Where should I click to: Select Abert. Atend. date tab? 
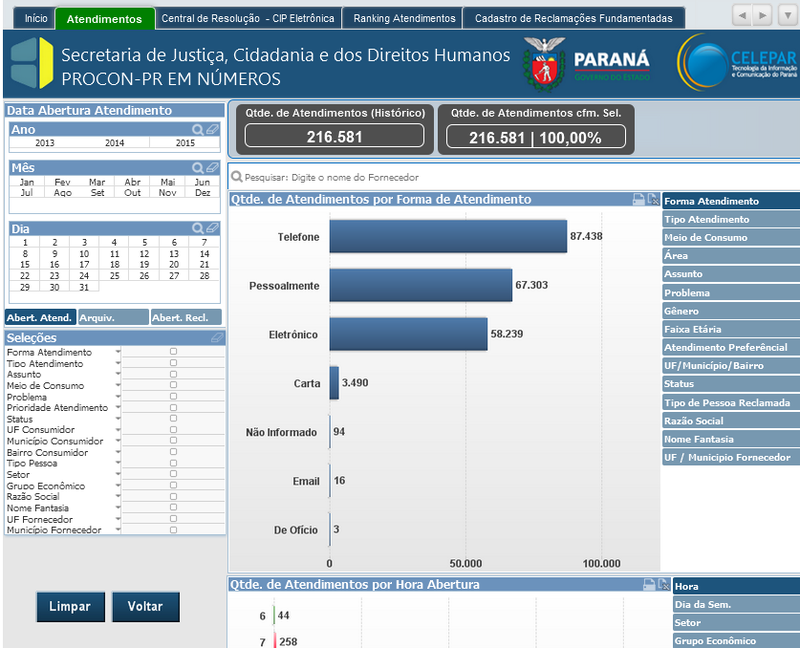[x=40, y=317]
